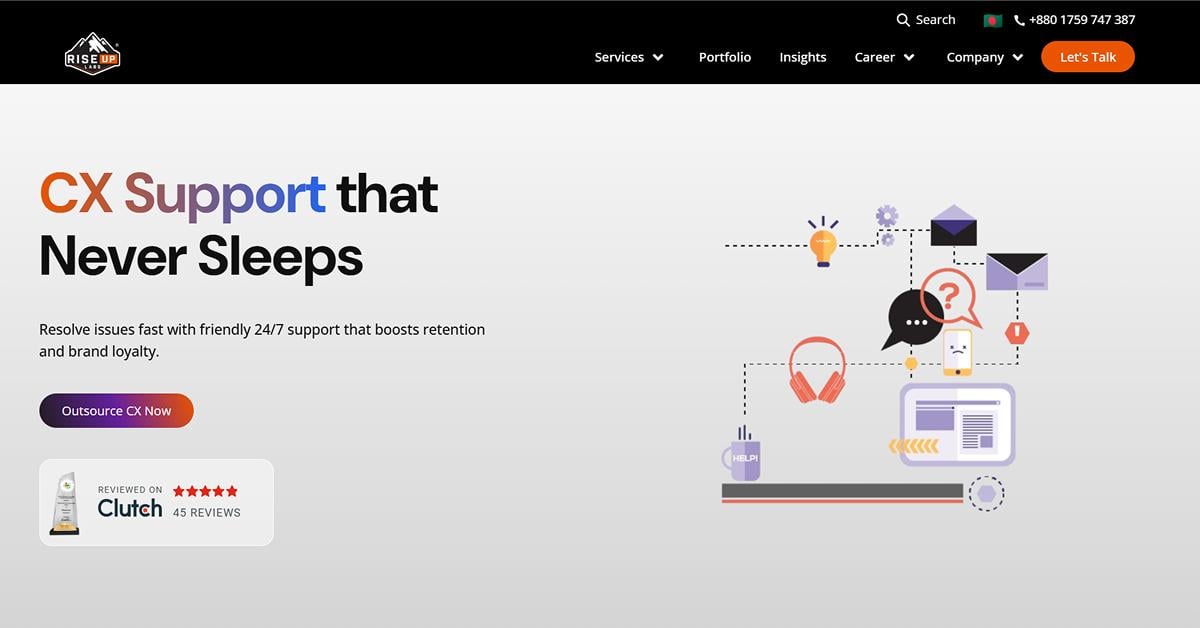Click the Outsource CX Now button
The image size is (1200, 628).
pyautogui.click(x=116, y=411)
